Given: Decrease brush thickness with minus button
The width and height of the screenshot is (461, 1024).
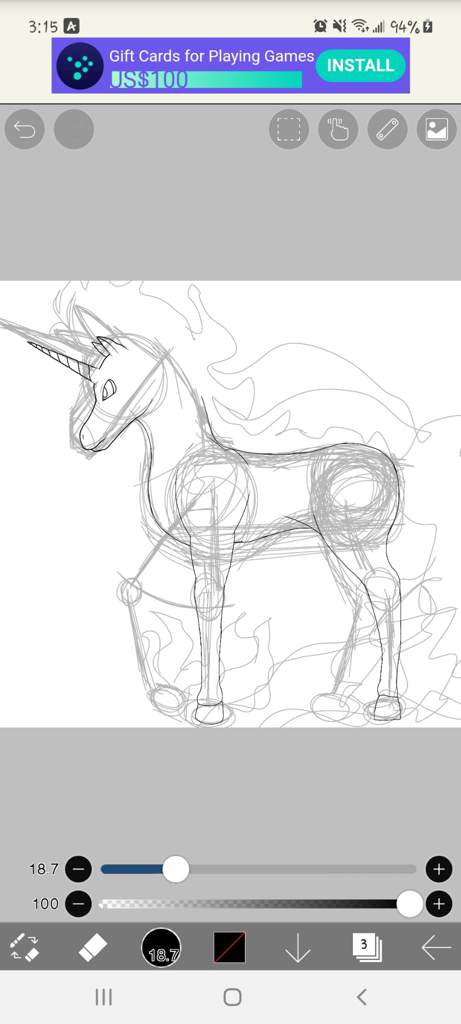Looking at the screenshot, I should click(78, 869).
